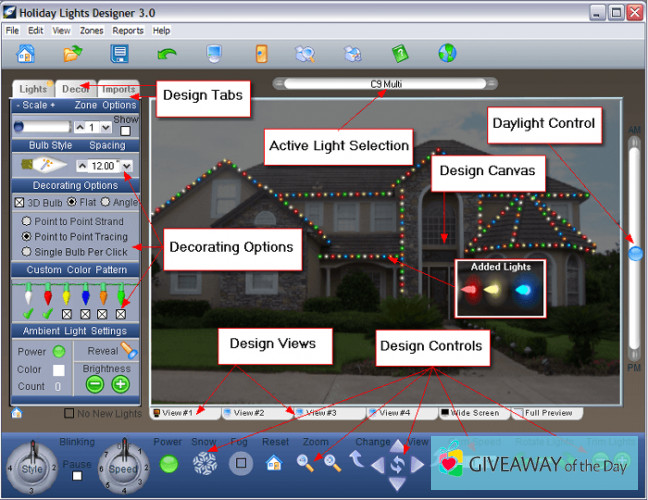Decrease ambient brightness with the minus icon
648x500 pixels.
[x=94, y=384]
